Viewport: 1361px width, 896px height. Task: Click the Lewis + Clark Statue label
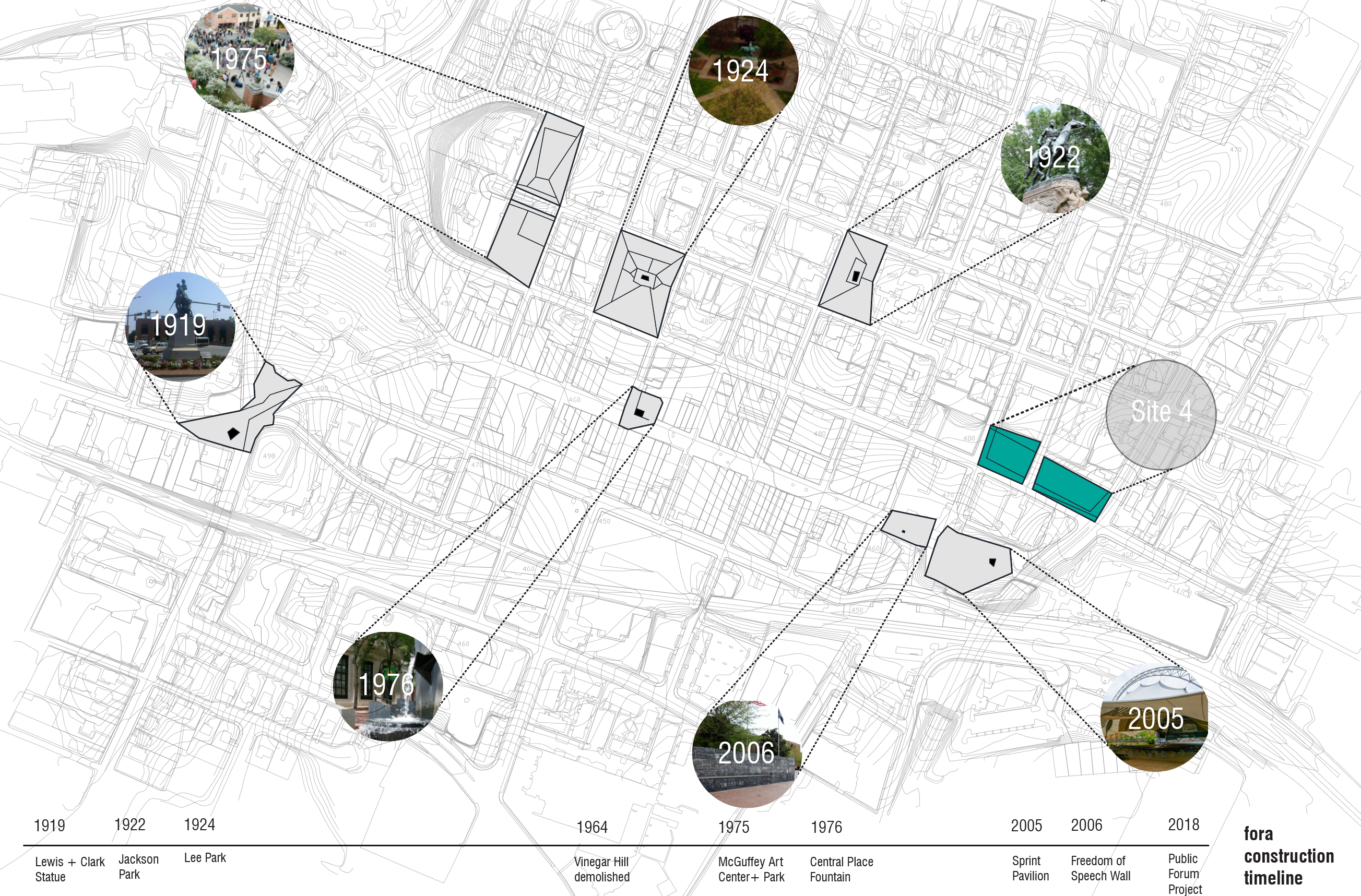click(69, 869)
